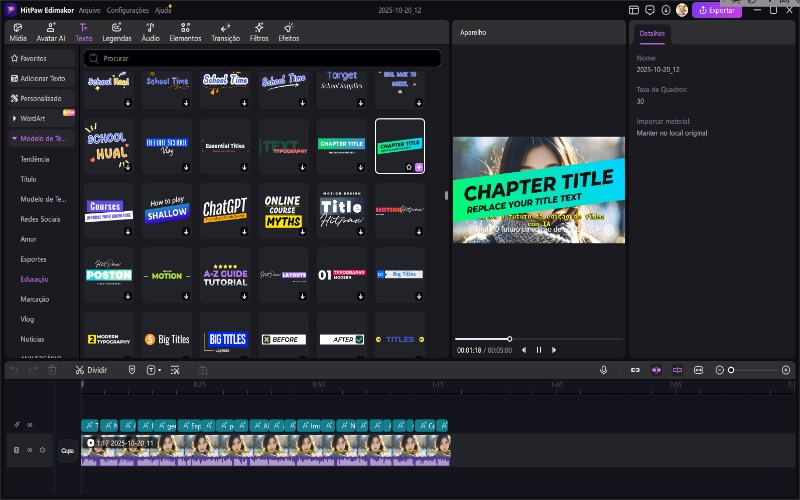Open the Transição transitions panel
Image resolution: width=800 pixels, height=500 pixels.
225,31
